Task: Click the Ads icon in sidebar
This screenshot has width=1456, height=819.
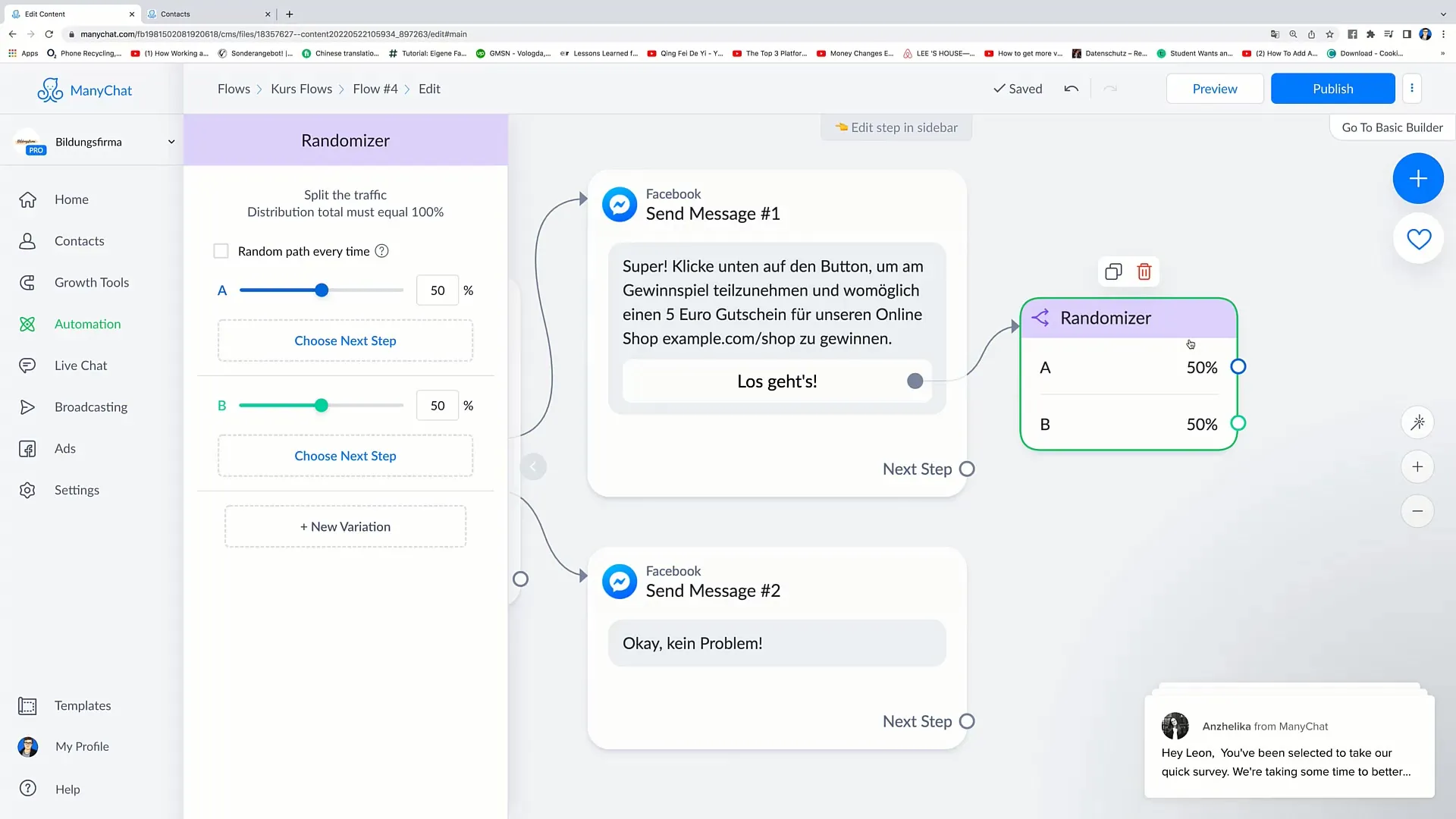Action: [x=27, y=449]
